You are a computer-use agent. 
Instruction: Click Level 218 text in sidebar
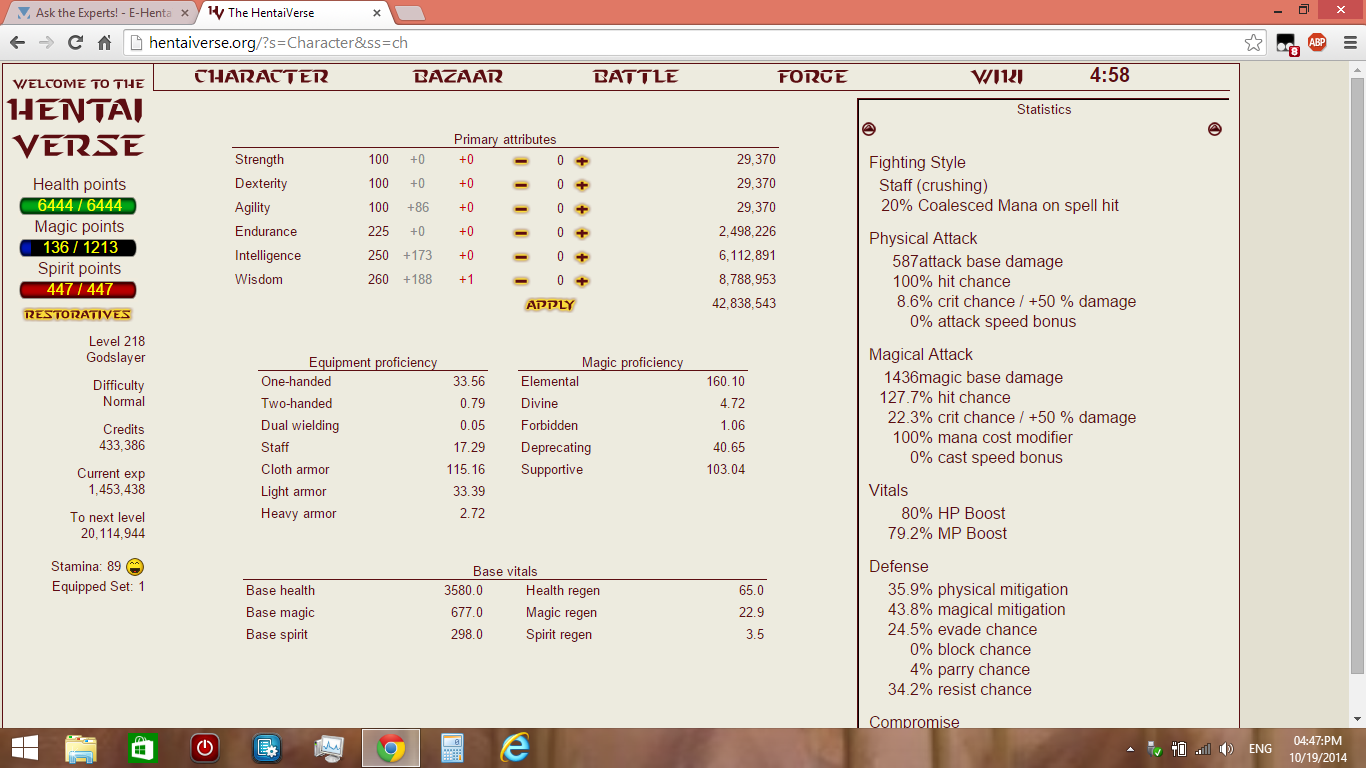pyautogui.click(x=117, y=342)
